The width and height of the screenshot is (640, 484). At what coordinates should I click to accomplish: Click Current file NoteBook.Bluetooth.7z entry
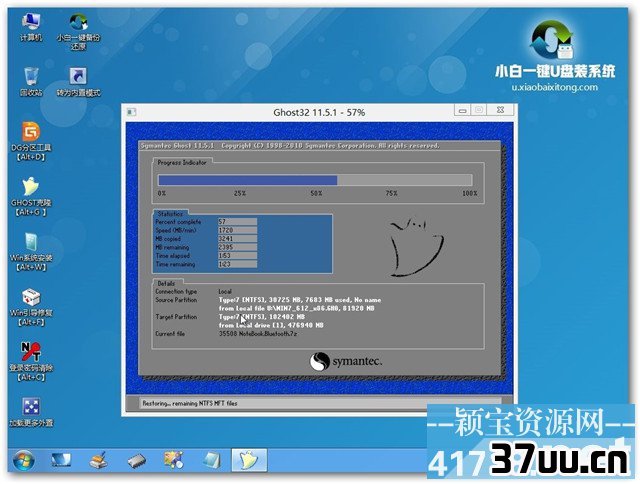point(258,334)
